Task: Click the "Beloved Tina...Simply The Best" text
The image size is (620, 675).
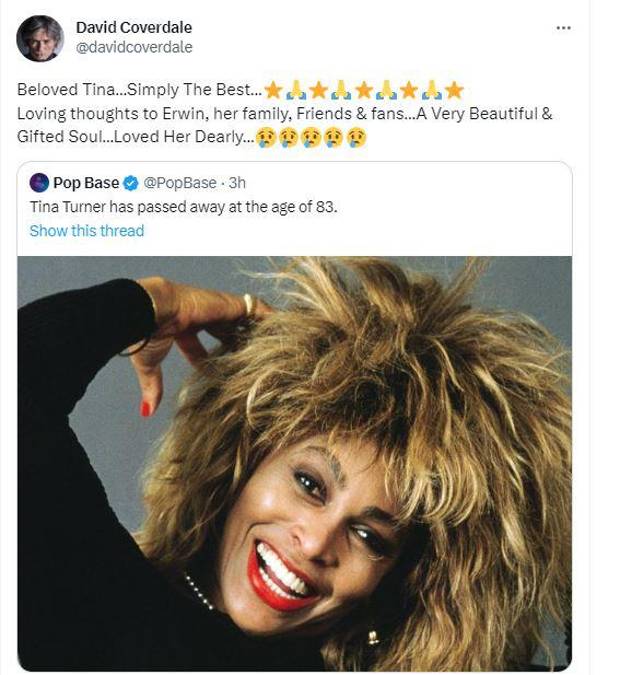Action: (139, 91)
